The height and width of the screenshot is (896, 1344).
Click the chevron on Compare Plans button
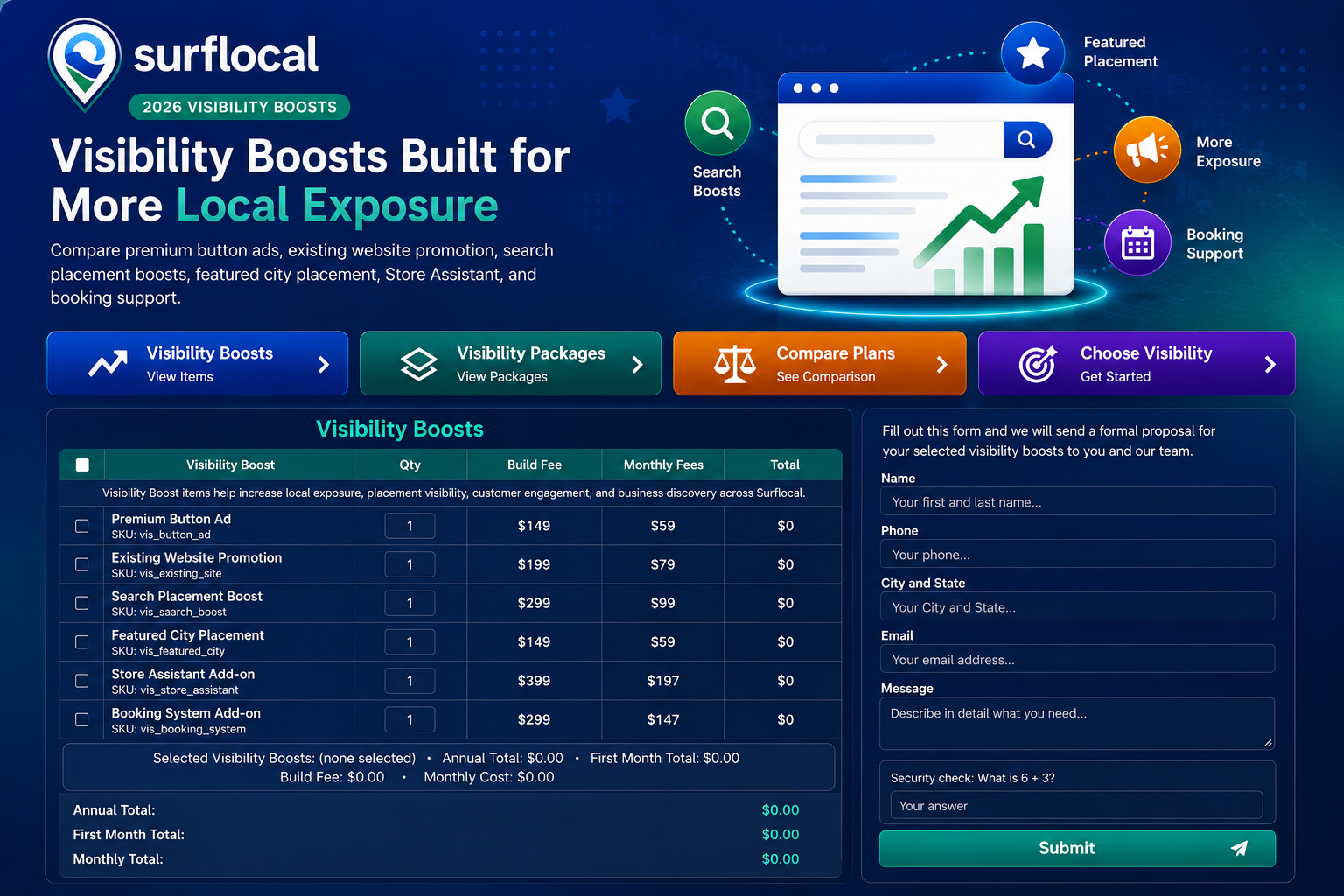click(942, 364)
